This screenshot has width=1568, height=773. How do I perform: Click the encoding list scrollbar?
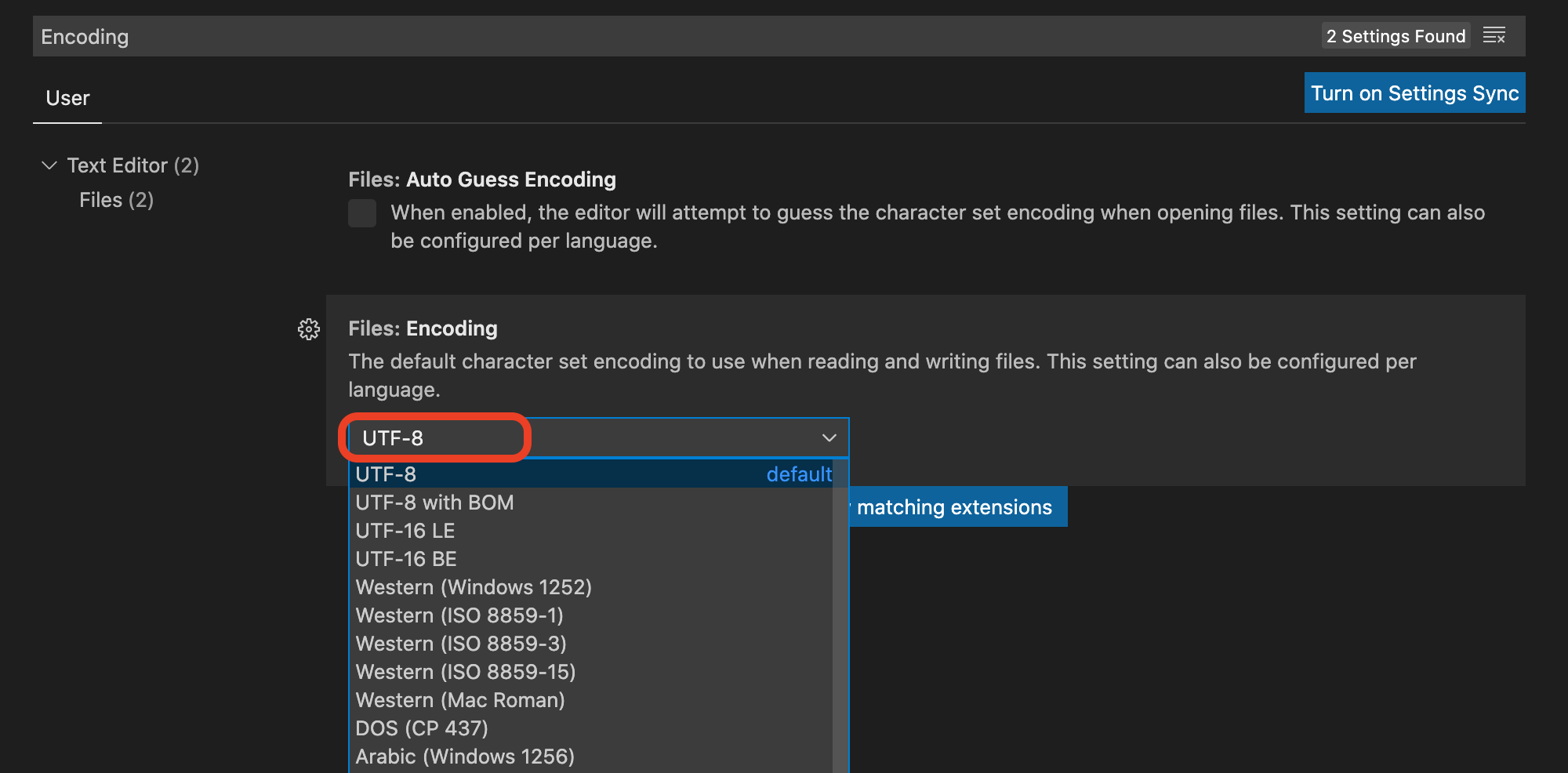840,627
